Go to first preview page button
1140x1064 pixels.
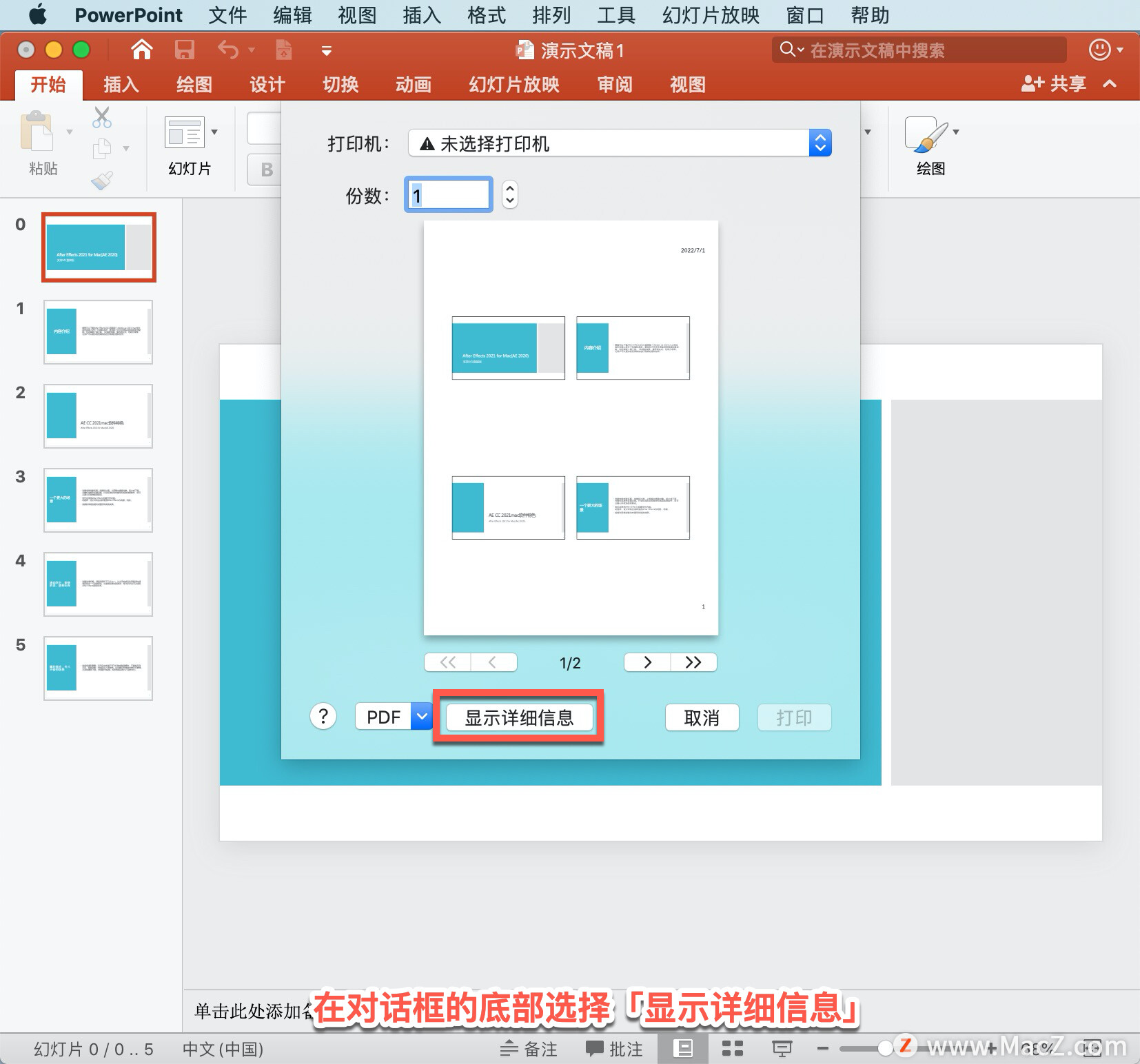point(447,662)
